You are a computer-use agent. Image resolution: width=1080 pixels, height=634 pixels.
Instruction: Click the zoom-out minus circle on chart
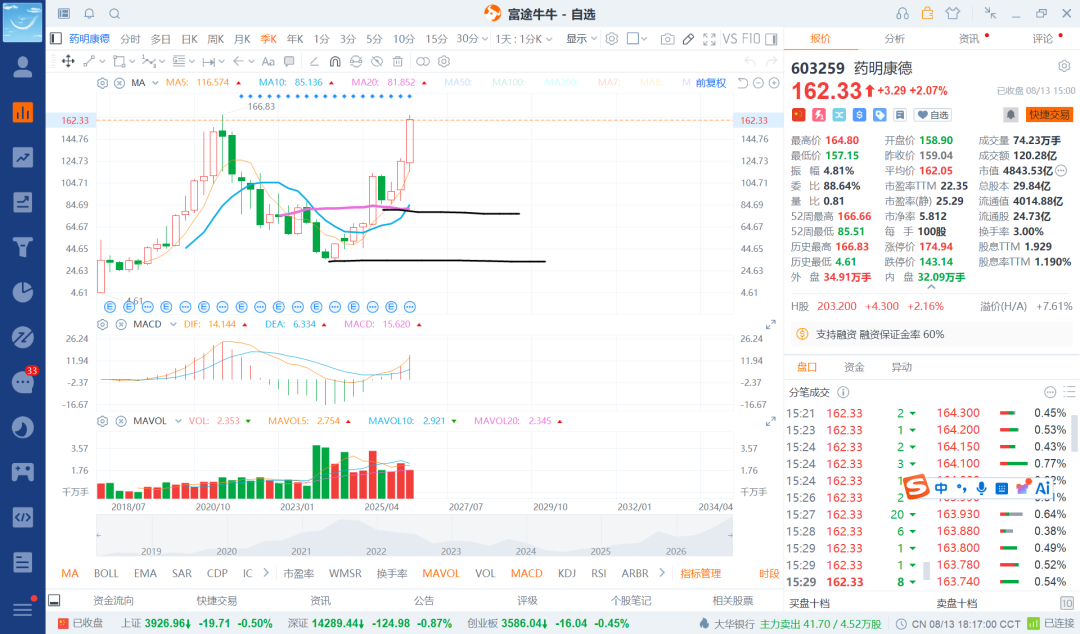pos(758,83)
